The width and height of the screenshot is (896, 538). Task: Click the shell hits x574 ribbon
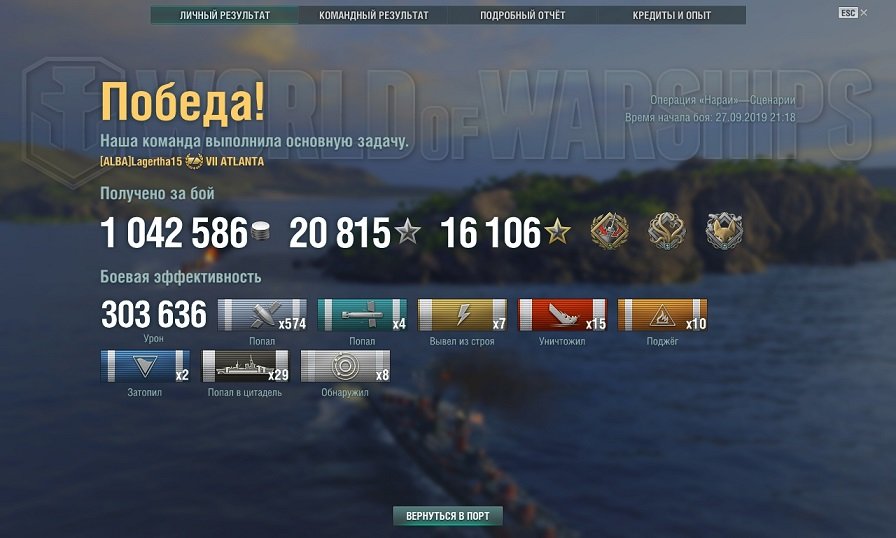262,315
